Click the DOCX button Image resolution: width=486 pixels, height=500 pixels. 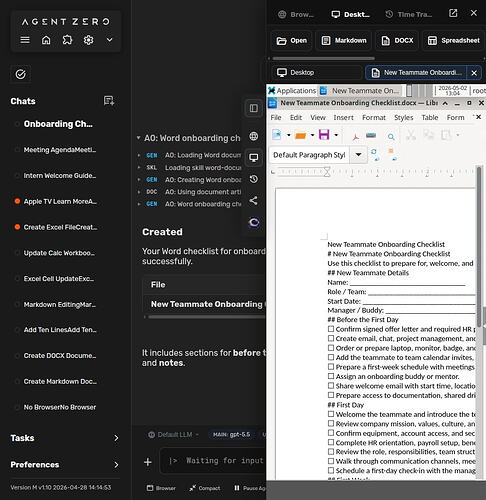(397, 41)
